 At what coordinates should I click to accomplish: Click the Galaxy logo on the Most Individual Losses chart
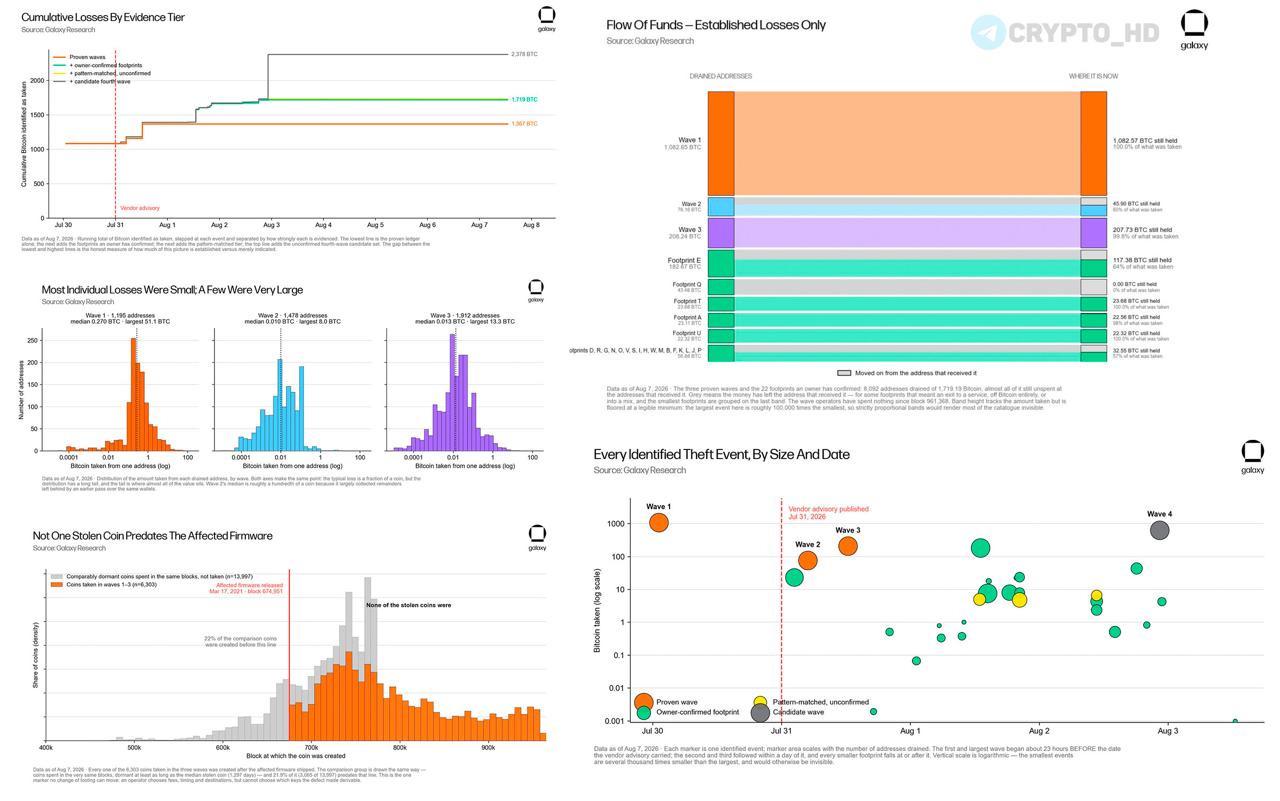[535, 291]
